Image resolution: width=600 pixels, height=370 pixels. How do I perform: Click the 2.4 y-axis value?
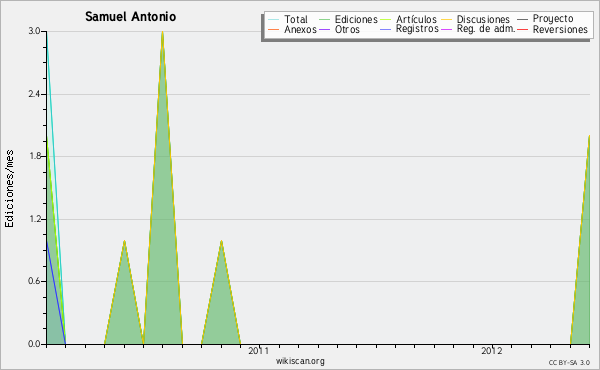click(x=34, y=94)
